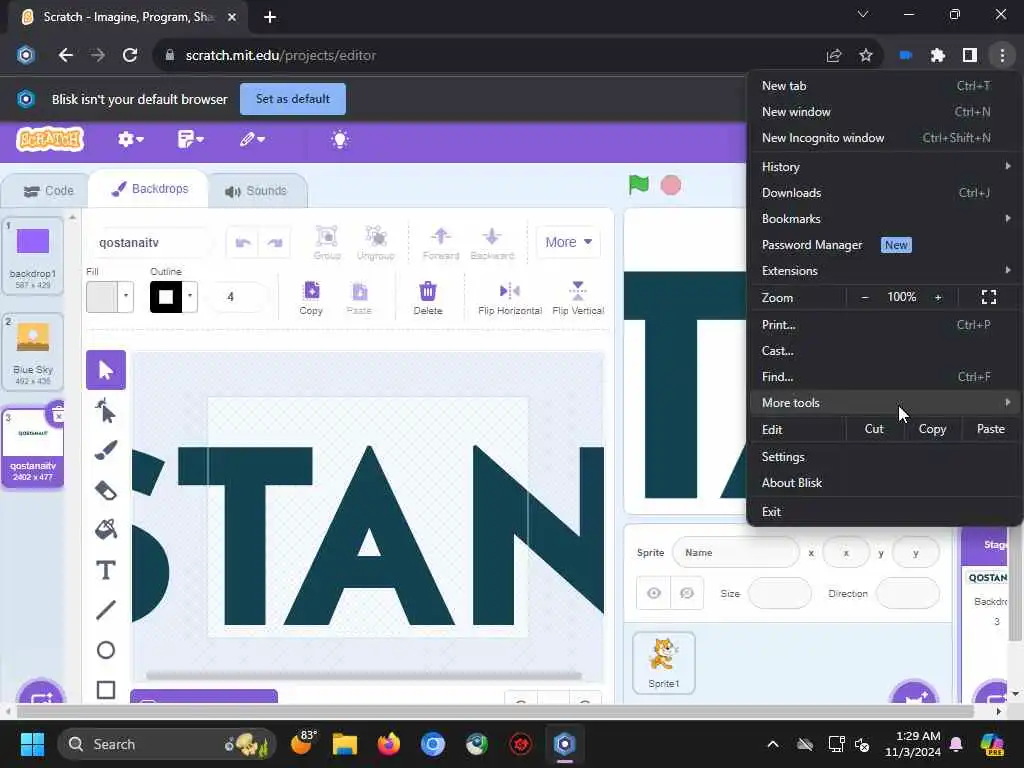
Task: Click the Print menu entry
Action: click(x=884, y=325)
